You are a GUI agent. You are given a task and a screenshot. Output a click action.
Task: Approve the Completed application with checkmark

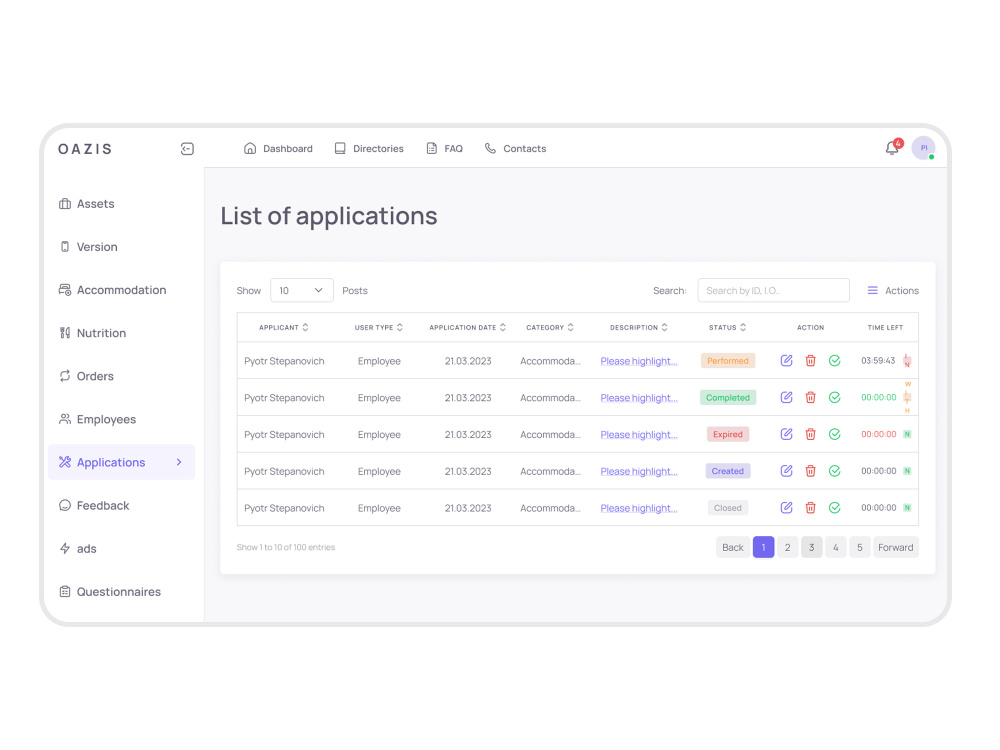(835, 397)
